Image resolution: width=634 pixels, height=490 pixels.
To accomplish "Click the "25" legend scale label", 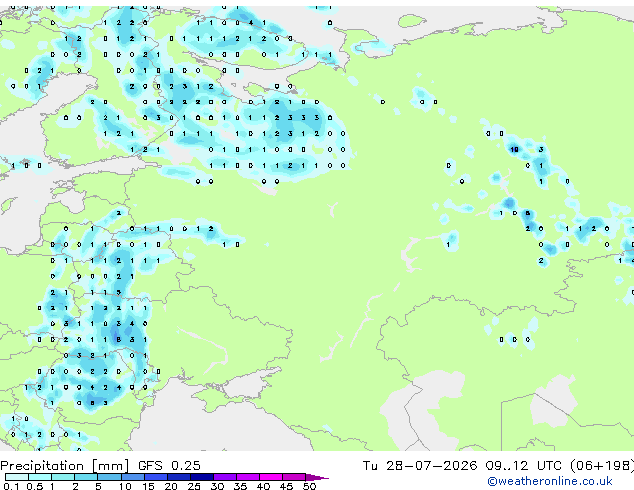I will [x=194, y=486].
